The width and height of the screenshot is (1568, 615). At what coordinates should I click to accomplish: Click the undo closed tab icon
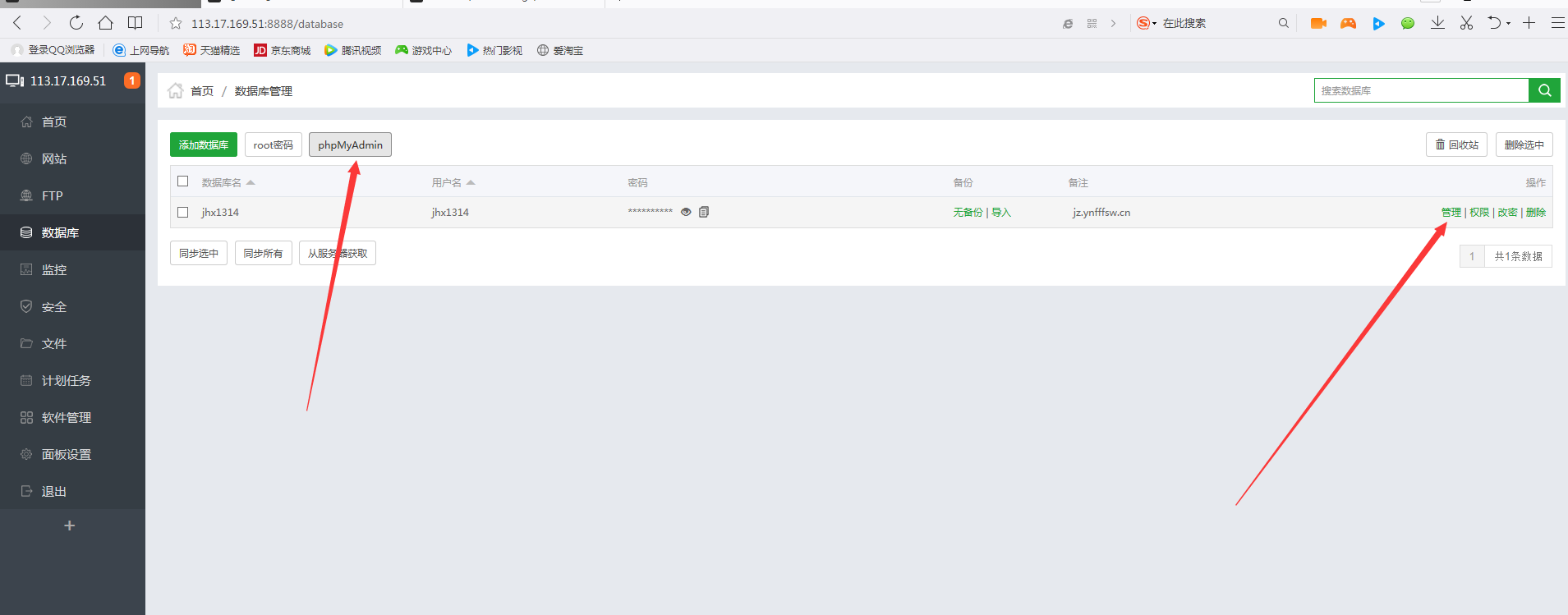point(1495,23)
